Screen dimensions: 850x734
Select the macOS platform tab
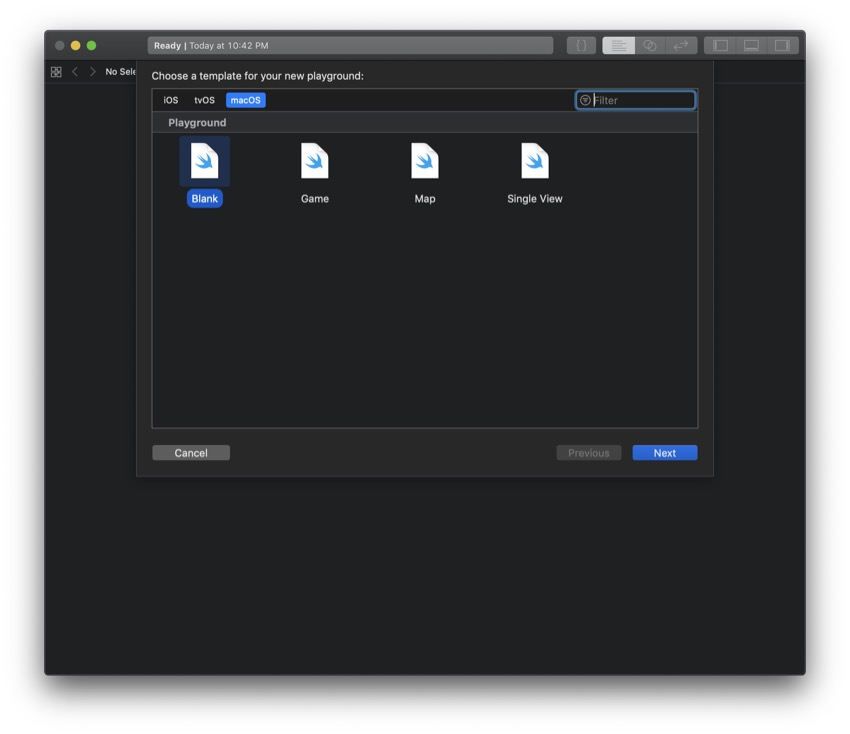246,100
